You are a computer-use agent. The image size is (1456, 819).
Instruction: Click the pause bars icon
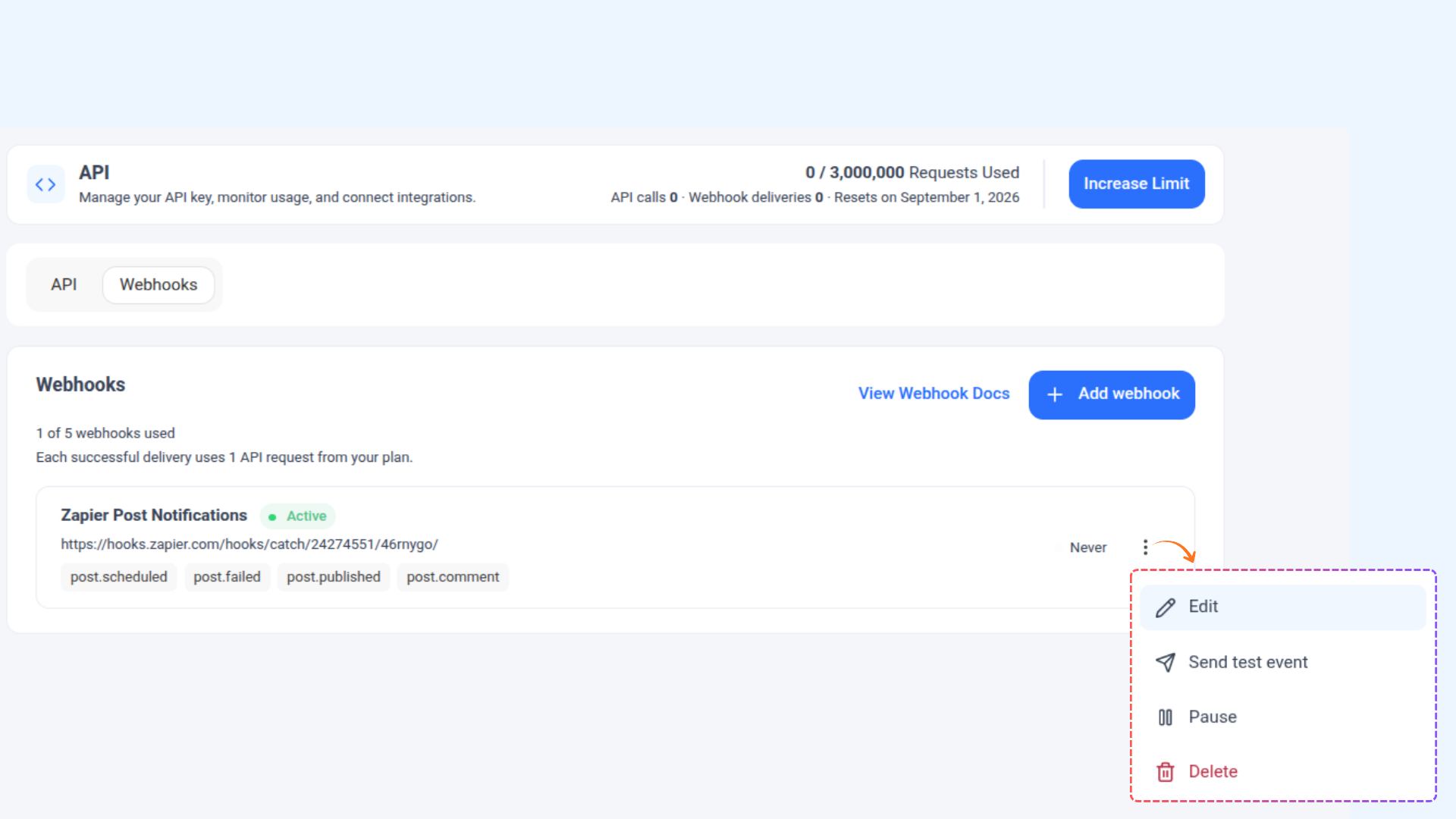pyautogui.click(x=1165, y=717)
